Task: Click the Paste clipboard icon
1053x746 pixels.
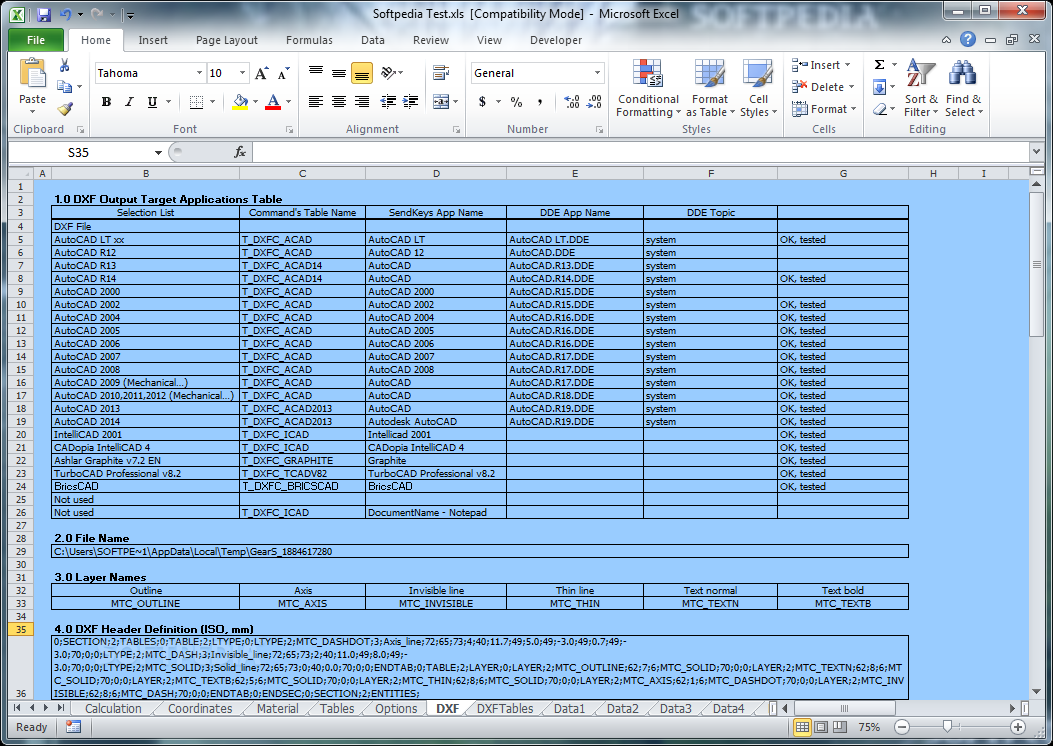Action: [x=32, y=74]
